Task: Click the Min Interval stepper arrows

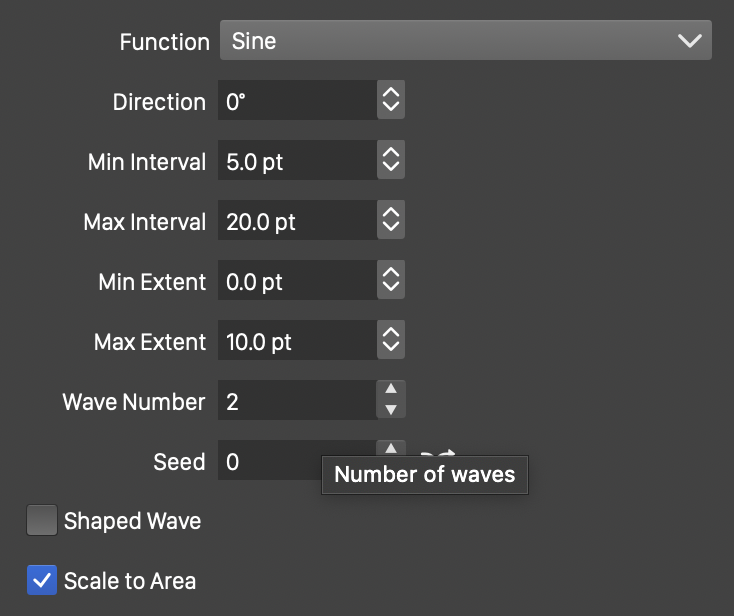Action: pos(391,161)
